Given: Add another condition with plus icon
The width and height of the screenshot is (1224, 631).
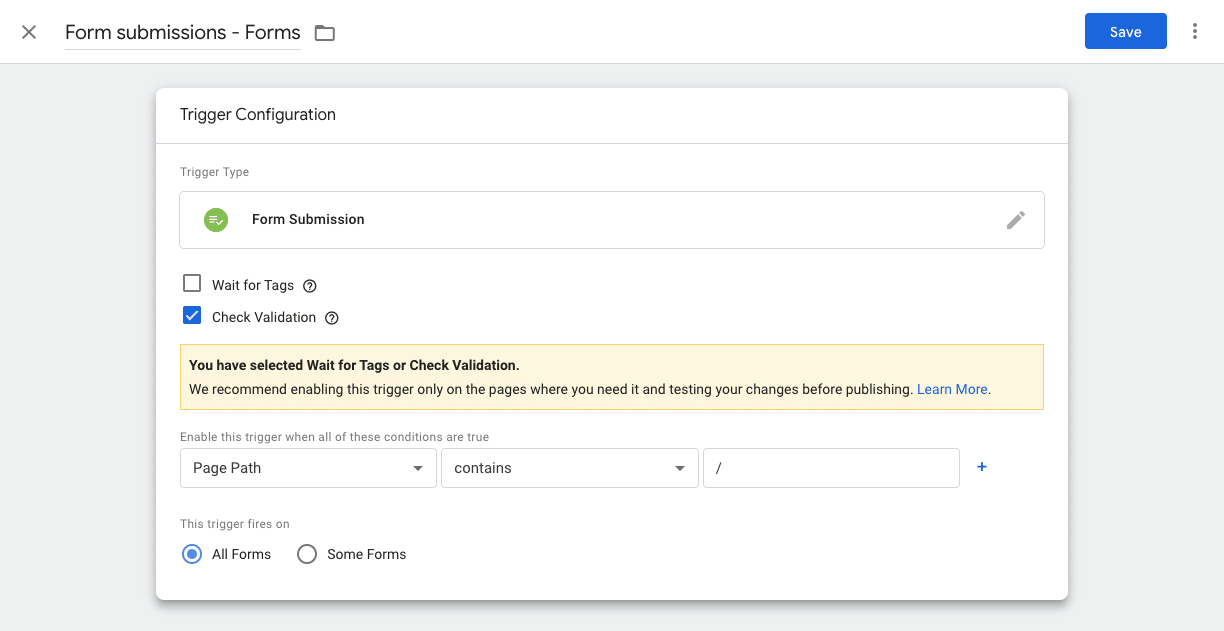Looking at the screenshot, I should [x=982, y=467].
